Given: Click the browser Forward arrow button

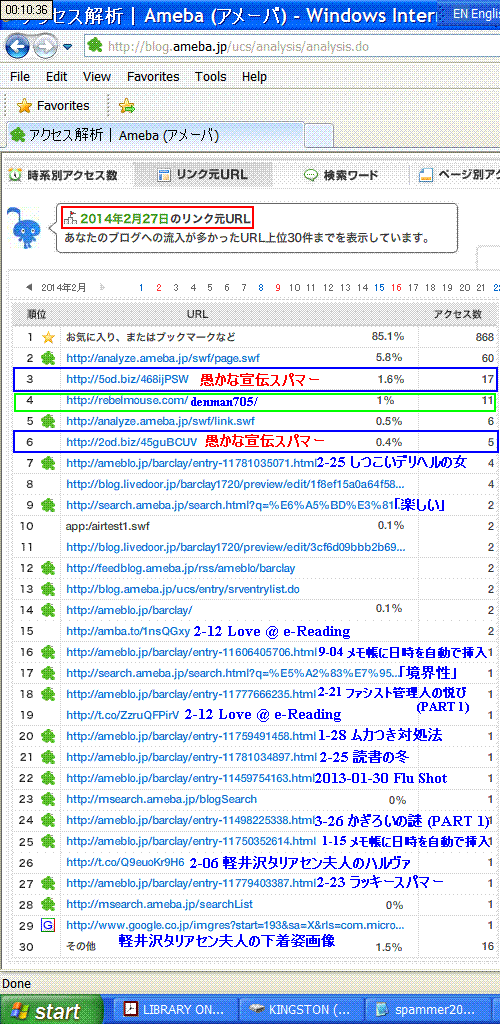Looking at the screenshot, I should [46, 46].
